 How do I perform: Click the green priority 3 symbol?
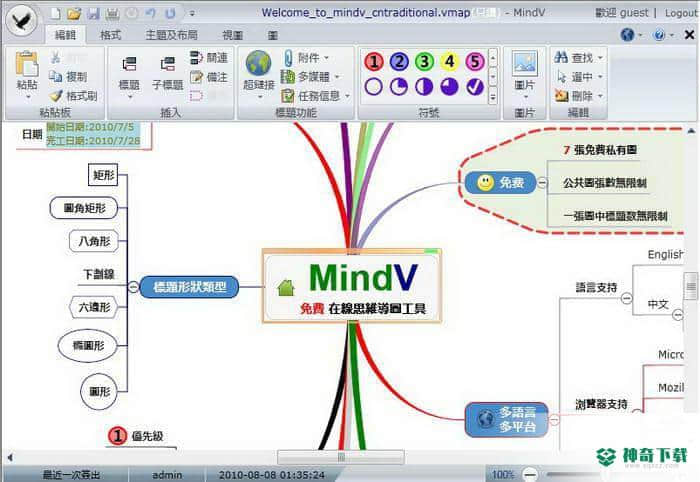tap(425, 62)
